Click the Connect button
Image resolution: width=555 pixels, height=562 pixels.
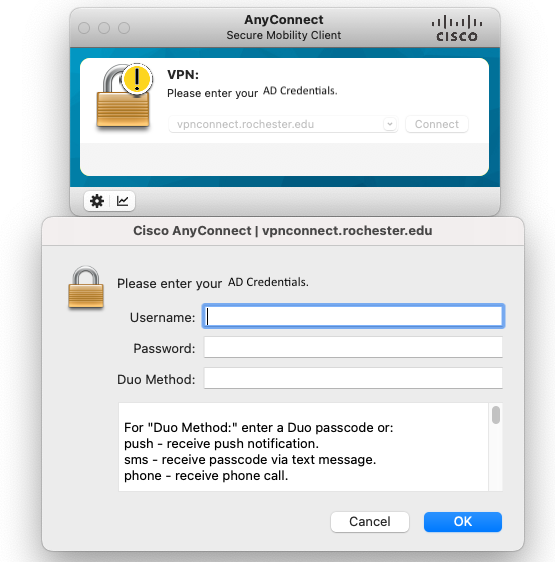[437, 124]
